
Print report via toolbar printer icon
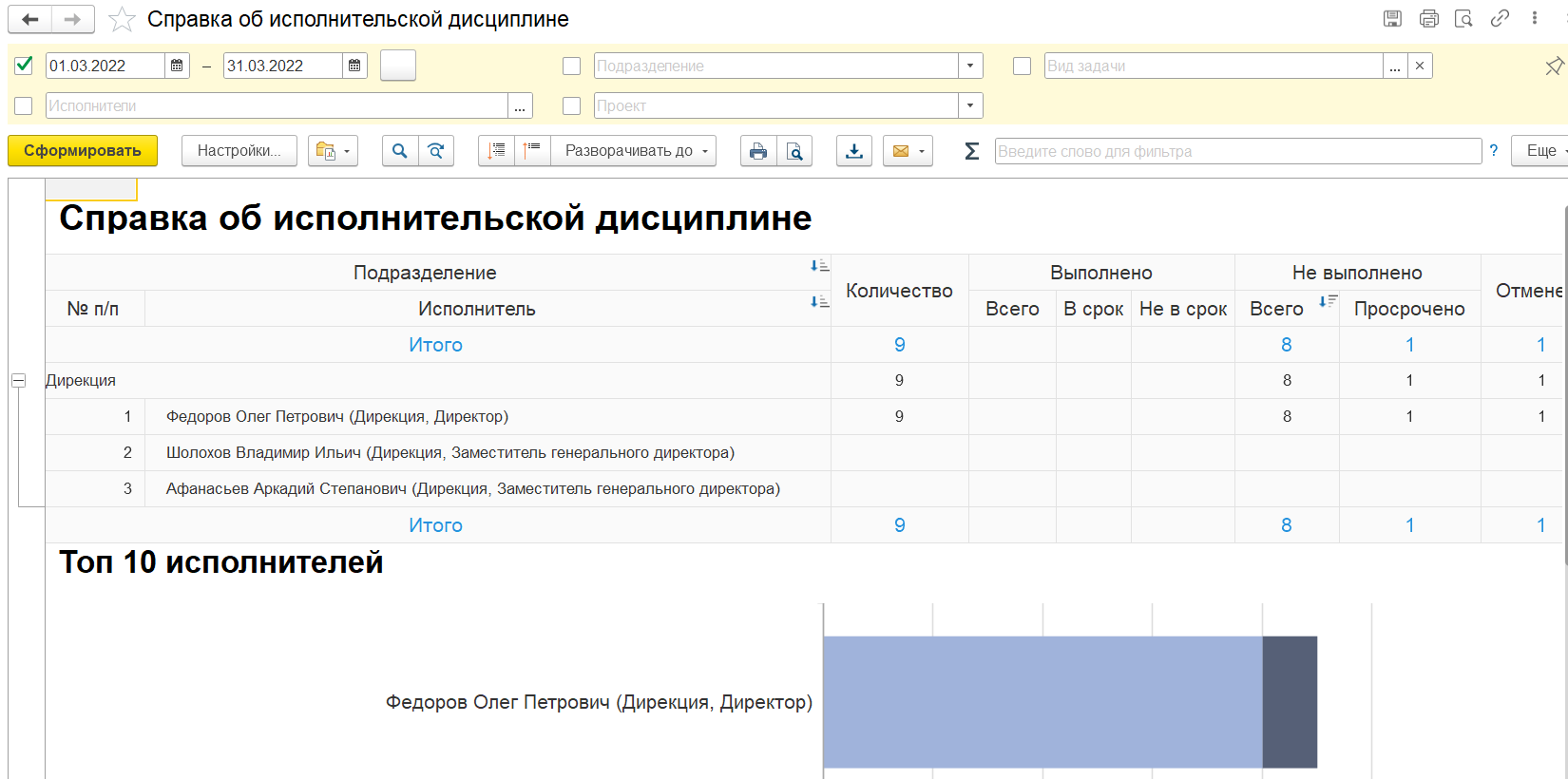(758, 151)
